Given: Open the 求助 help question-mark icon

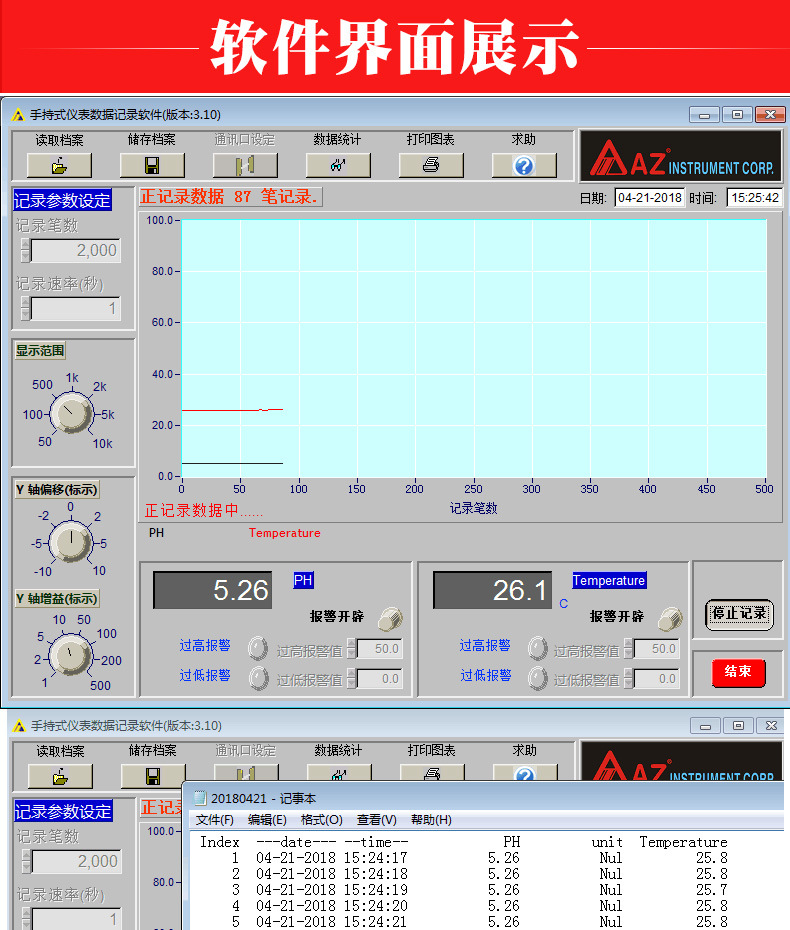Looking at the screenshot, I should tap(524, 165).
